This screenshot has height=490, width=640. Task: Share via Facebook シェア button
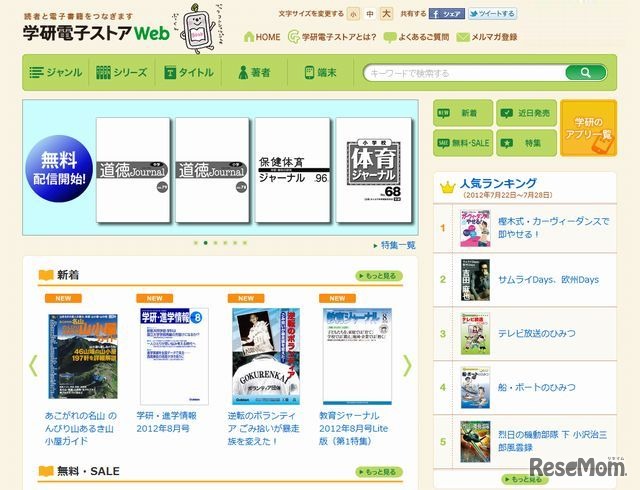point(447,14)
